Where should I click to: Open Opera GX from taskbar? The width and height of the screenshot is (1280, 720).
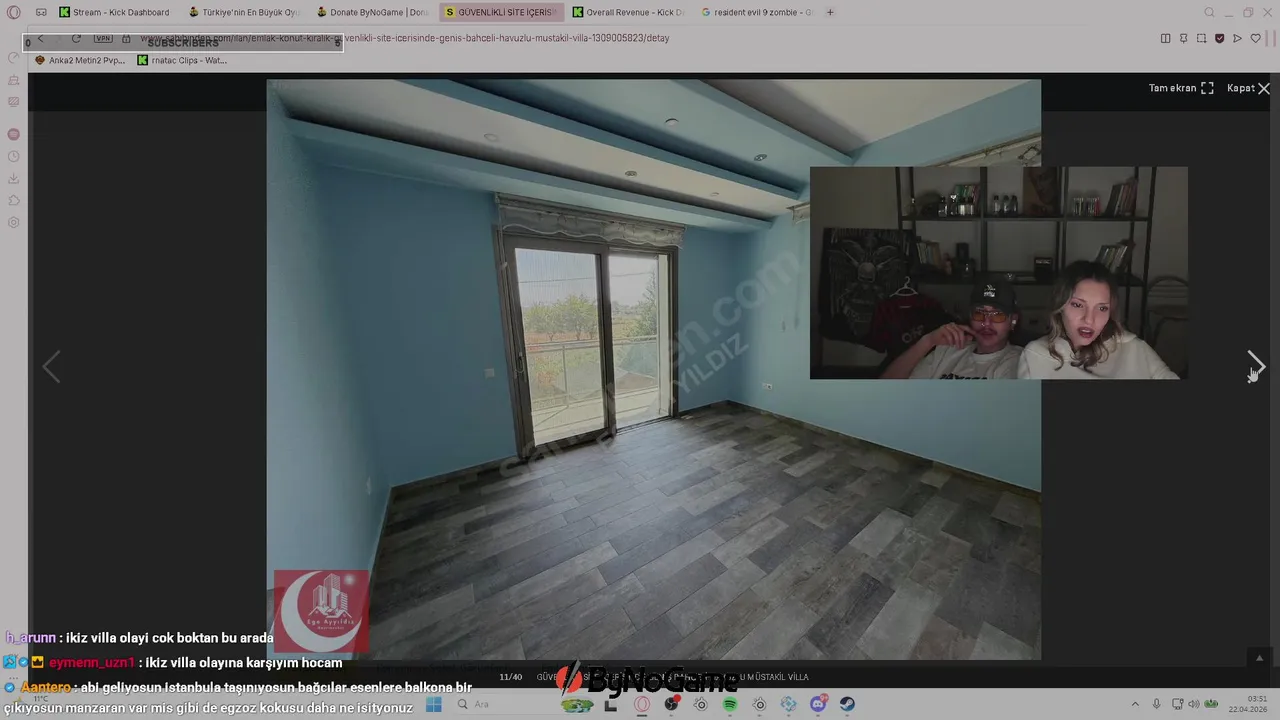(642, 704)
